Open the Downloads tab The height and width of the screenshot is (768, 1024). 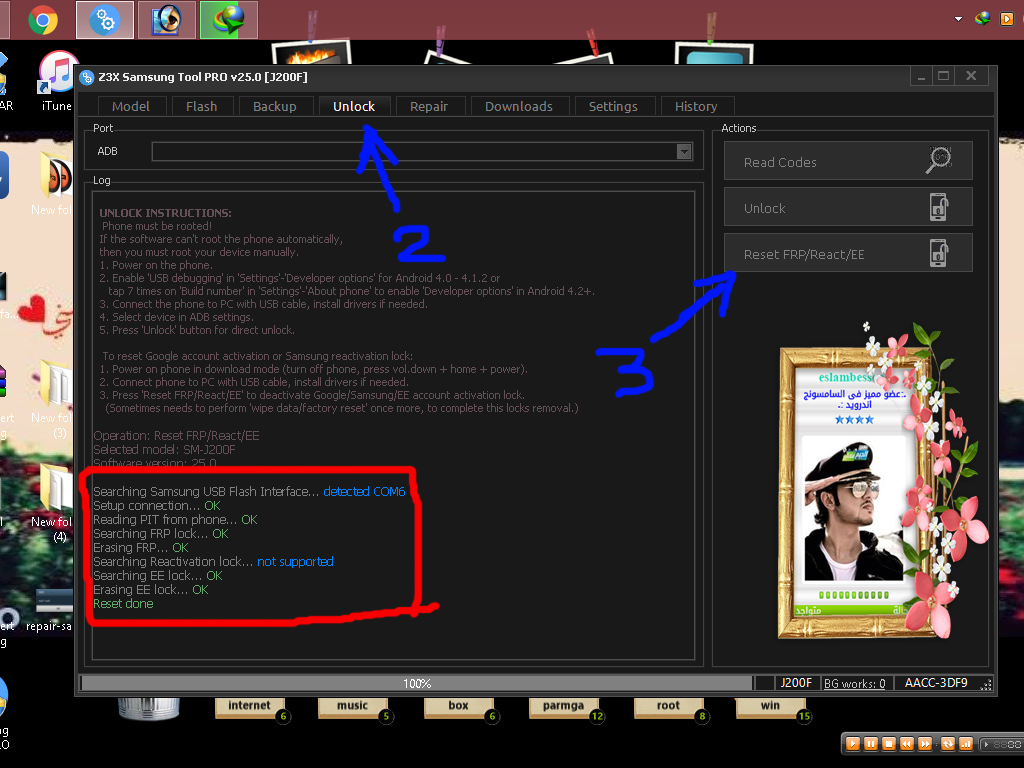[x=519, y=106]
